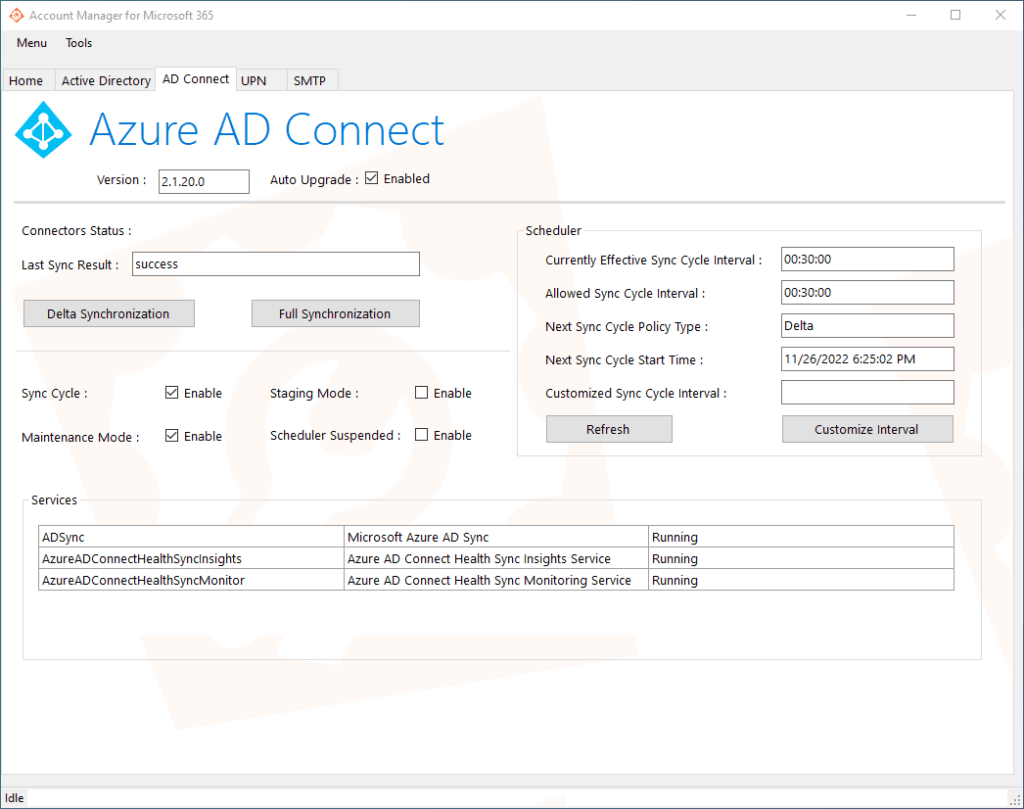This screenshot has width=1024, height=809.
Task: Click the Version field showing 2.1.20.0
Action: 204,182
